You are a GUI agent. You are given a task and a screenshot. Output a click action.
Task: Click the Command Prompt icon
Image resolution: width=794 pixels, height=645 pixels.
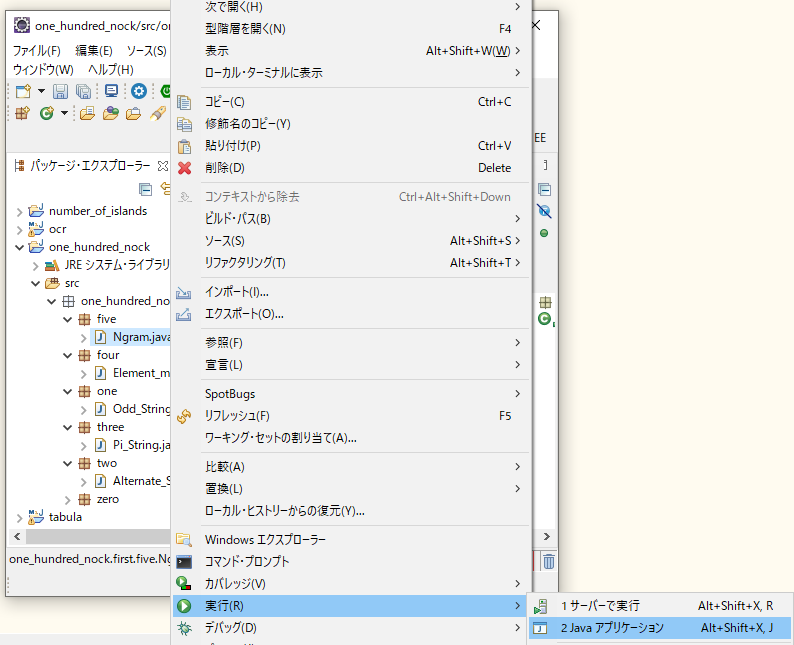tap(184, 562)
